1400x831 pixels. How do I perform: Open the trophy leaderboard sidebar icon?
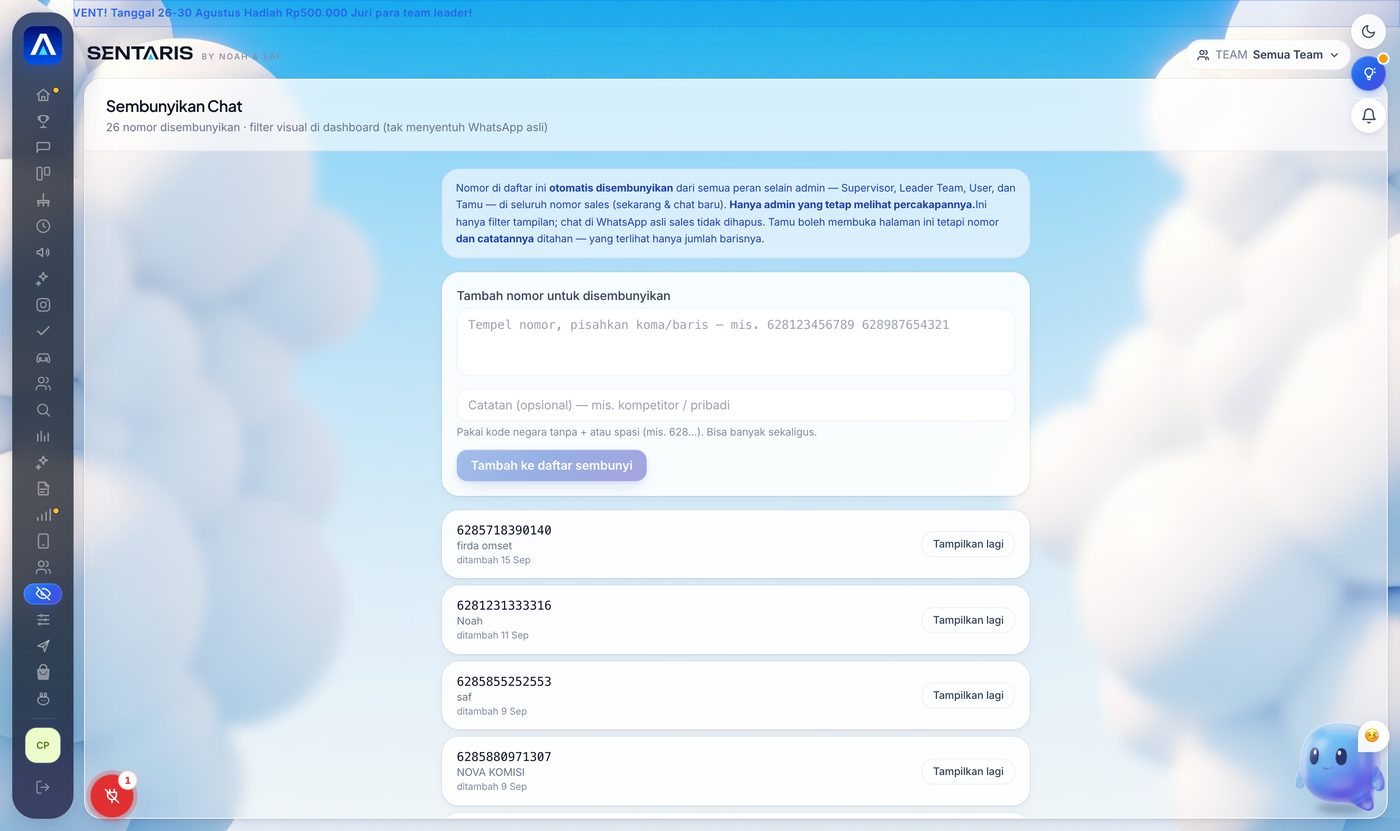point(43,121)
